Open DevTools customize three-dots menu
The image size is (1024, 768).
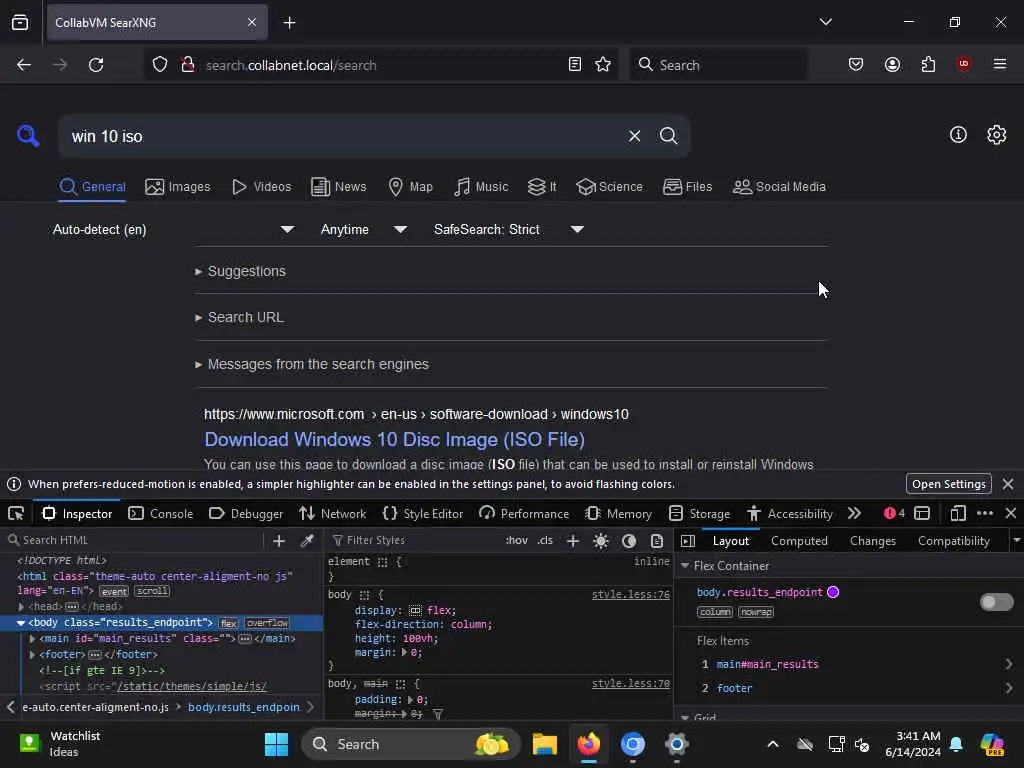[985, 514]
